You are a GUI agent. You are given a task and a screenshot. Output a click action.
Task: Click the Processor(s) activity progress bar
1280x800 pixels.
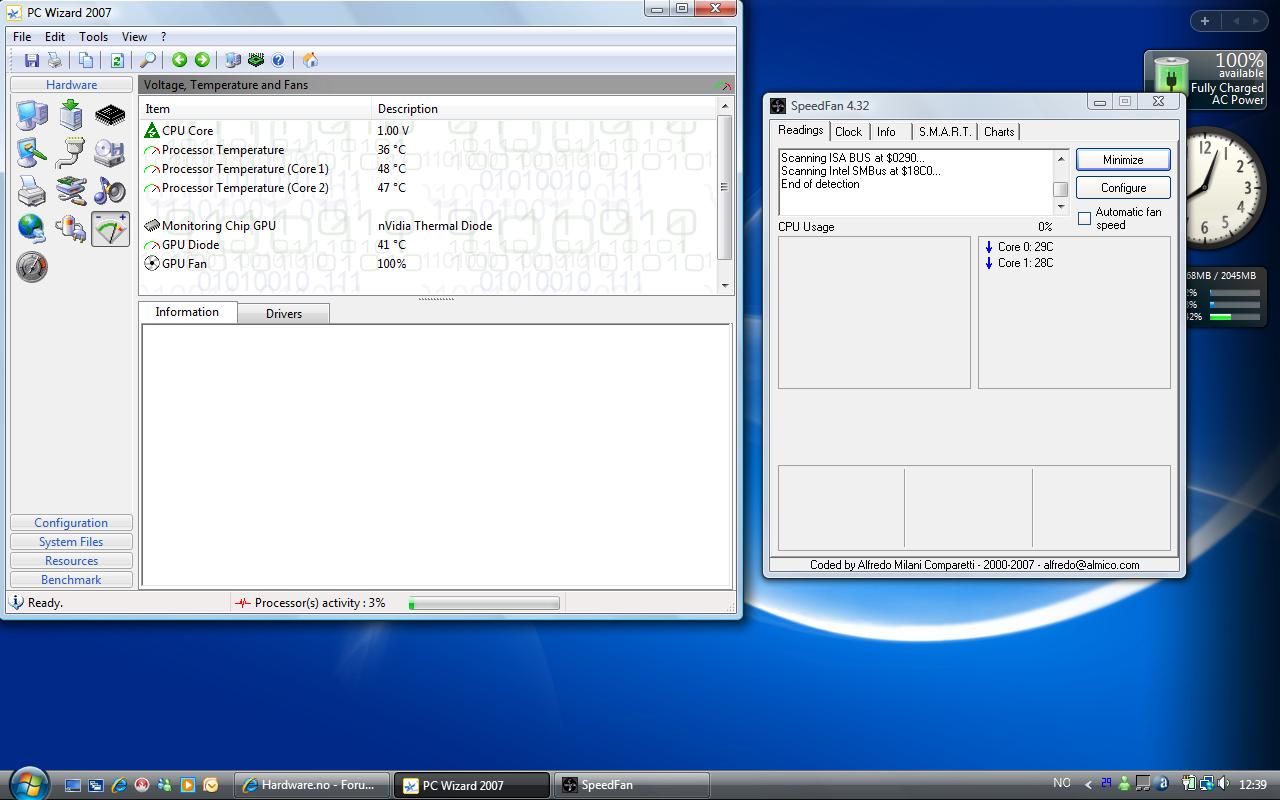484,603
